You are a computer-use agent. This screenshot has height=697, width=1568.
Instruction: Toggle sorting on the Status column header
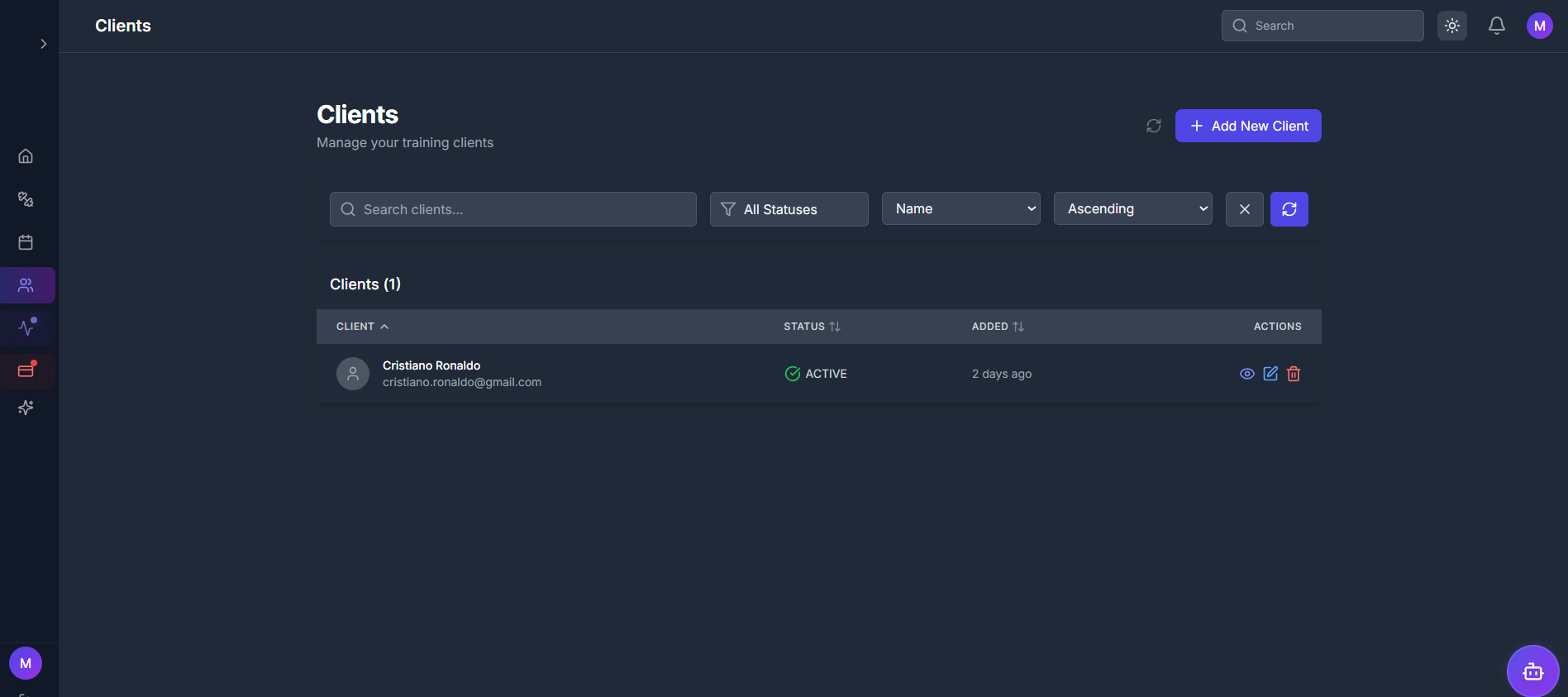(812, 327)
